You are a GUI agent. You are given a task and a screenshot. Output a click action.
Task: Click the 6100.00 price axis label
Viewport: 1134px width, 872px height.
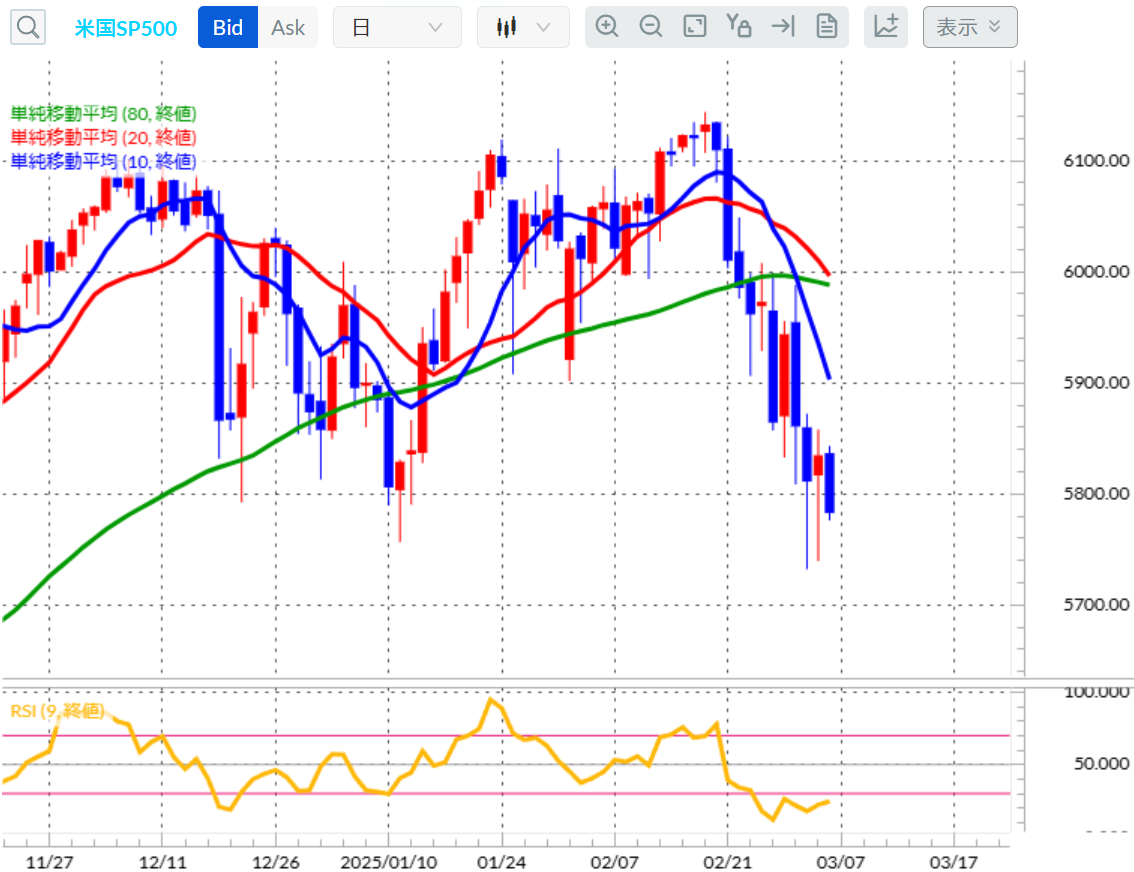coord(1096,161)
